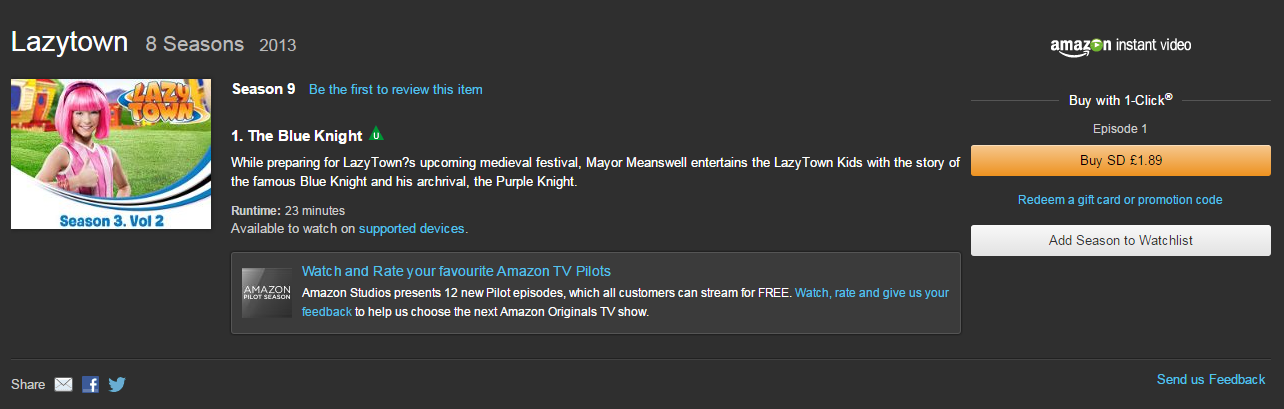
Task: Click the Amazon Pilot Season logo
Action: tap(267, 292)
